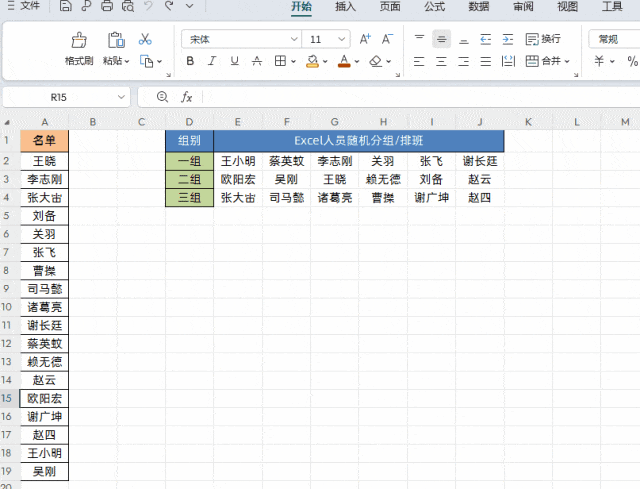Image resolution: width=640 pixels, height=489 pixels.
Task: Click the 粘贴 paste icon
Action: (116, 40)
